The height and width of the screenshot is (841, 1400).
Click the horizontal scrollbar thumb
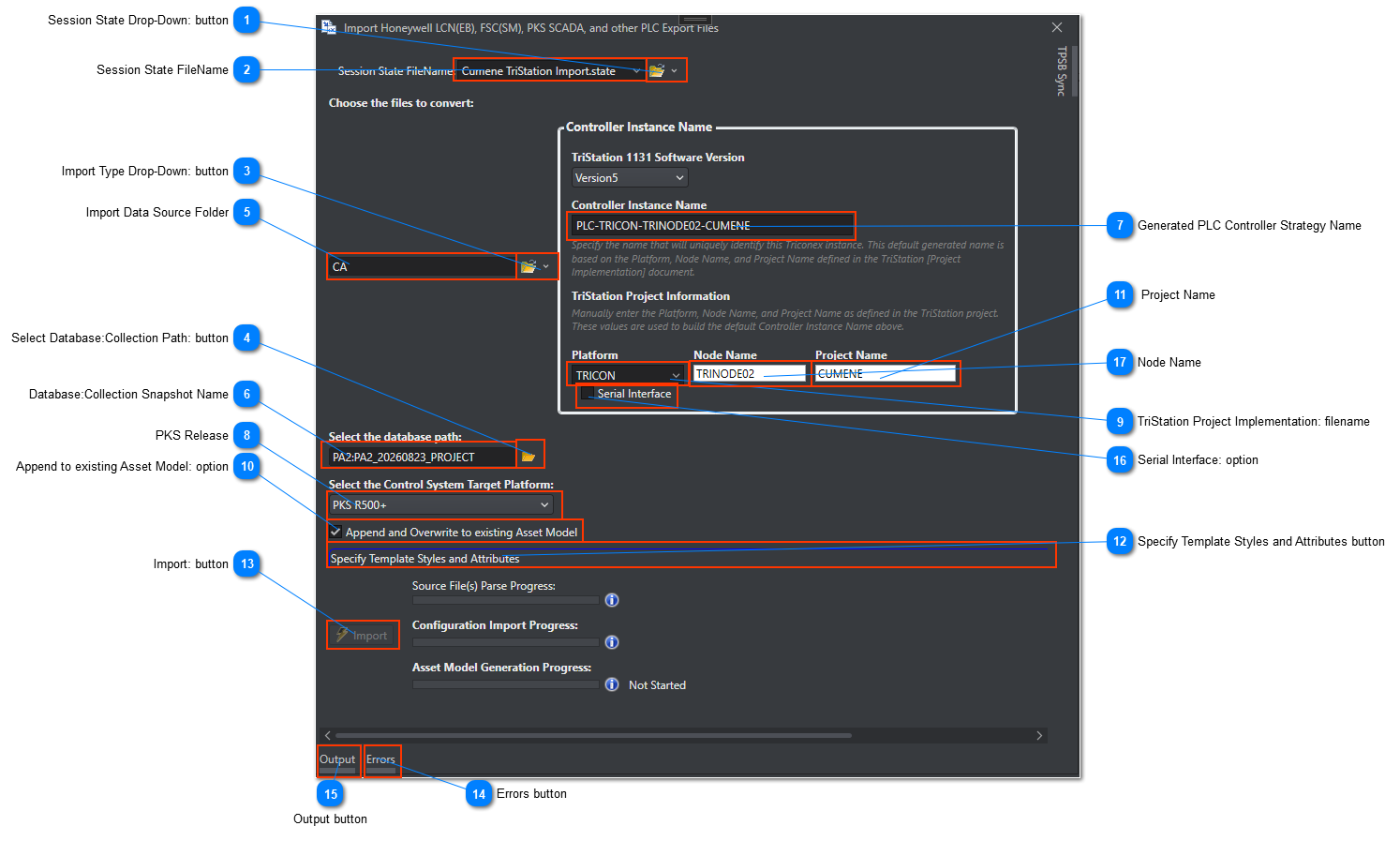point(593,736)
